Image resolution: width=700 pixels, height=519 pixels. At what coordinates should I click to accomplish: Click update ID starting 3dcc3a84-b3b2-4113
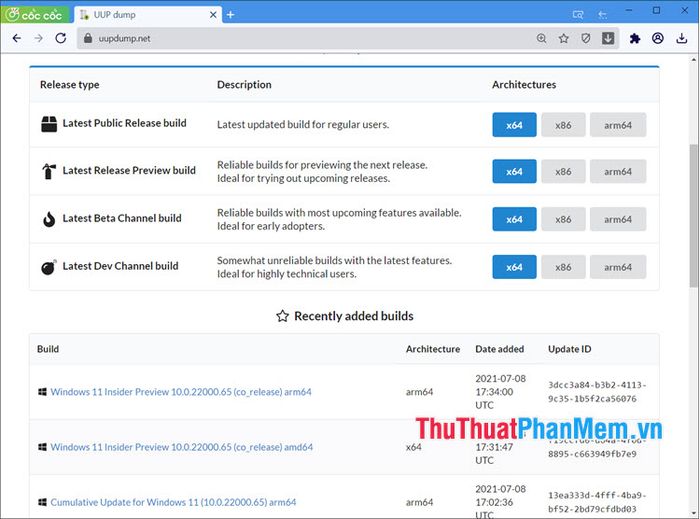click(x=597, y=392)
